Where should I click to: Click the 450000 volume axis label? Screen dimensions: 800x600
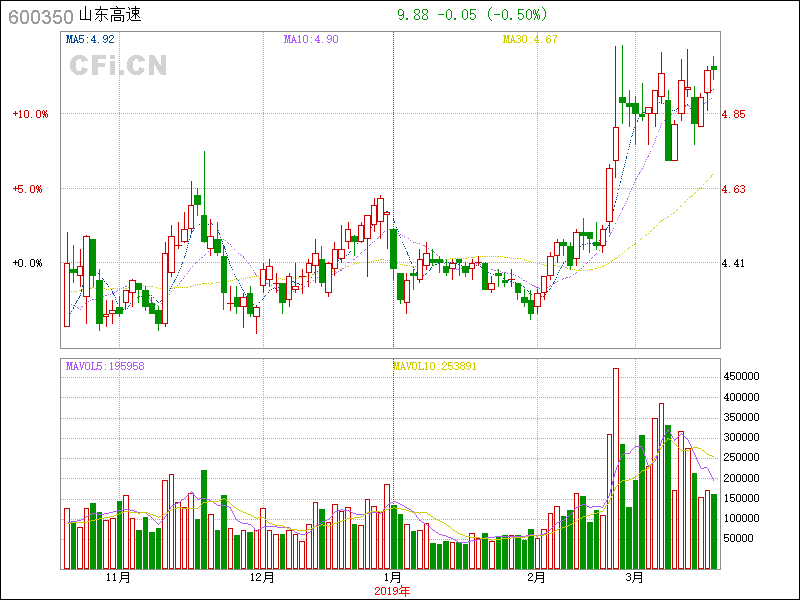click(x=744, y=377)
